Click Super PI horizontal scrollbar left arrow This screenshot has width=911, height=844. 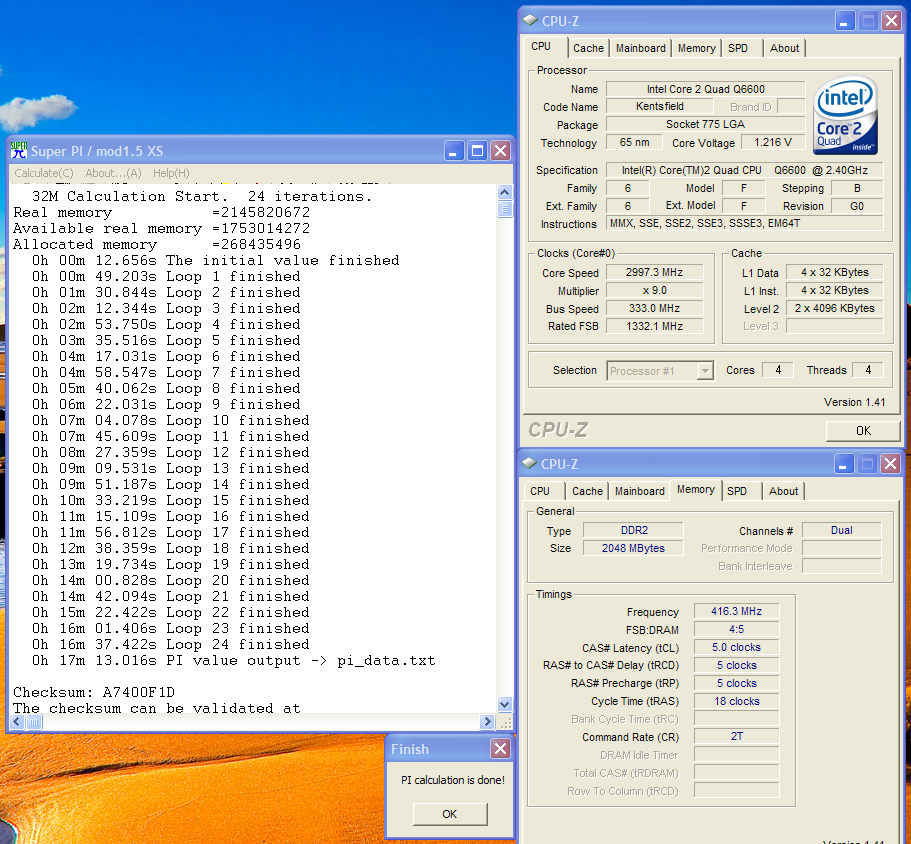16,722
